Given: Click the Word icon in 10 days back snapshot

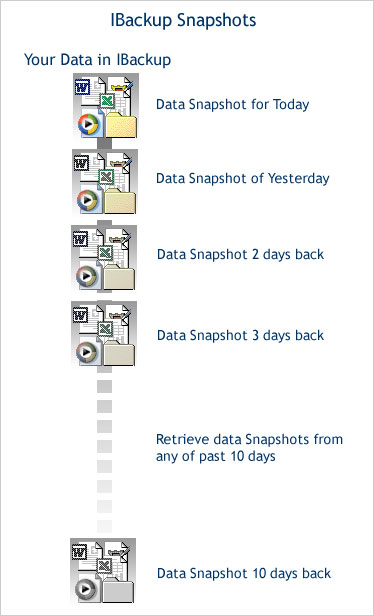Looking at the screenshot, I should point(80,553).
